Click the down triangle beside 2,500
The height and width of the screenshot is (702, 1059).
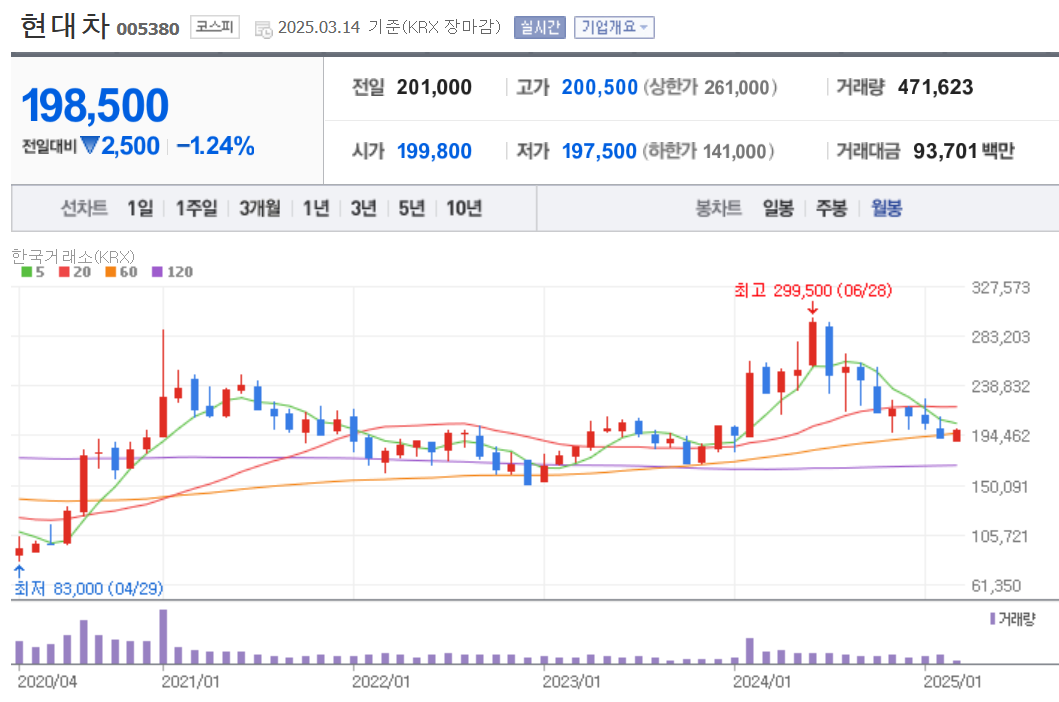[x=90, y=145]
